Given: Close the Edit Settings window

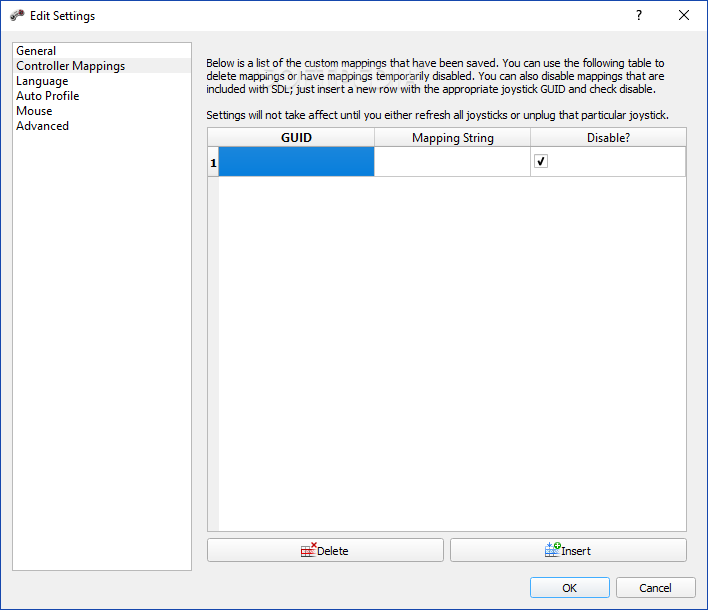Looking at the screenshot, I should (x=684, y=15).
